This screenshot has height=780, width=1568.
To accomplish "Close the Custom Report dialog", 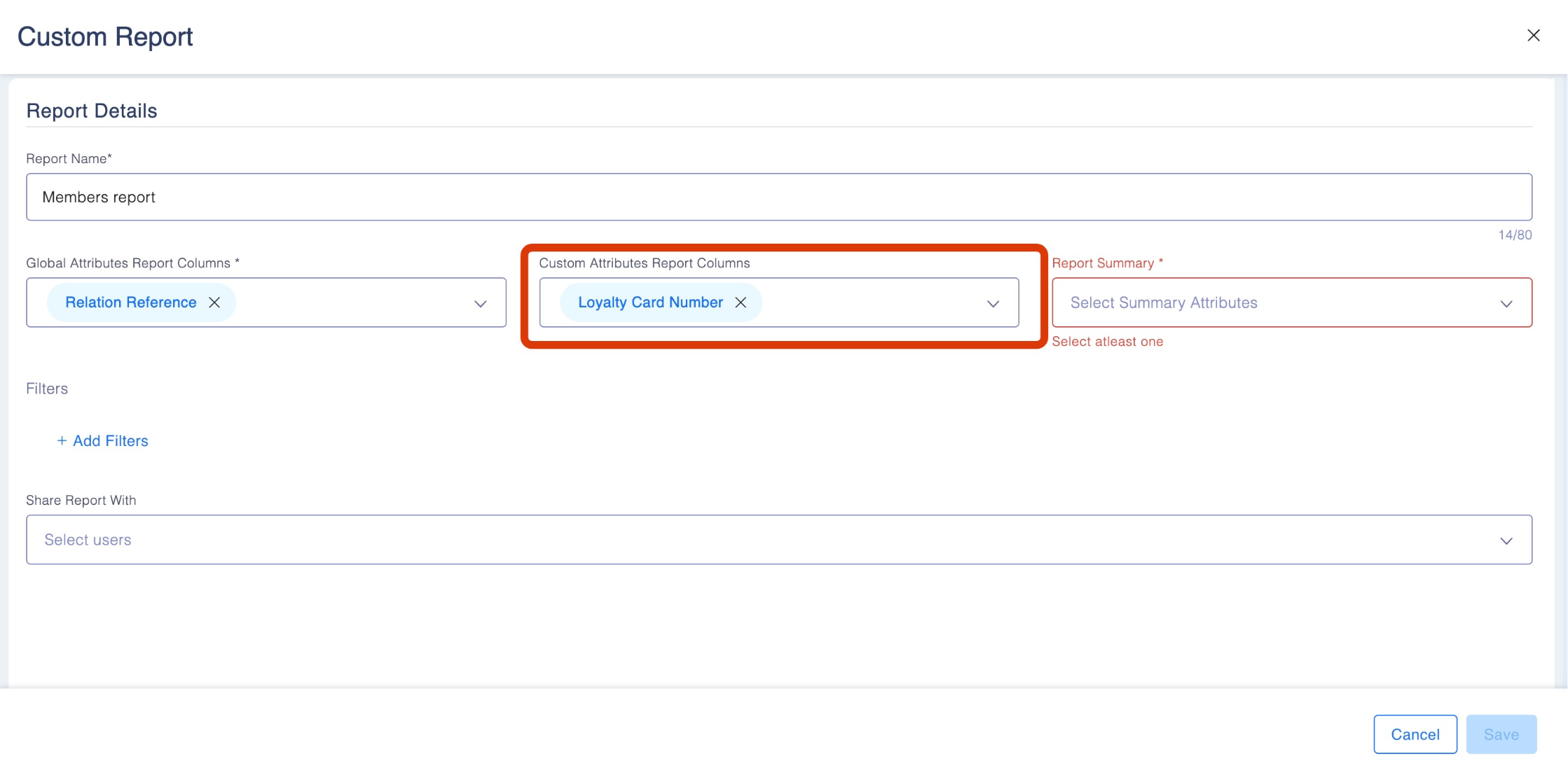I will tap(1533, 36).
